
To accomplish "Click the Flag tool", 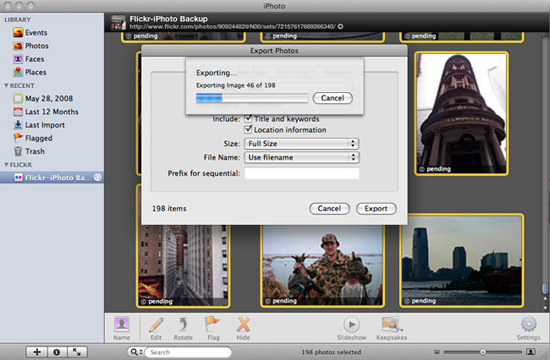I will coord(213,328).
